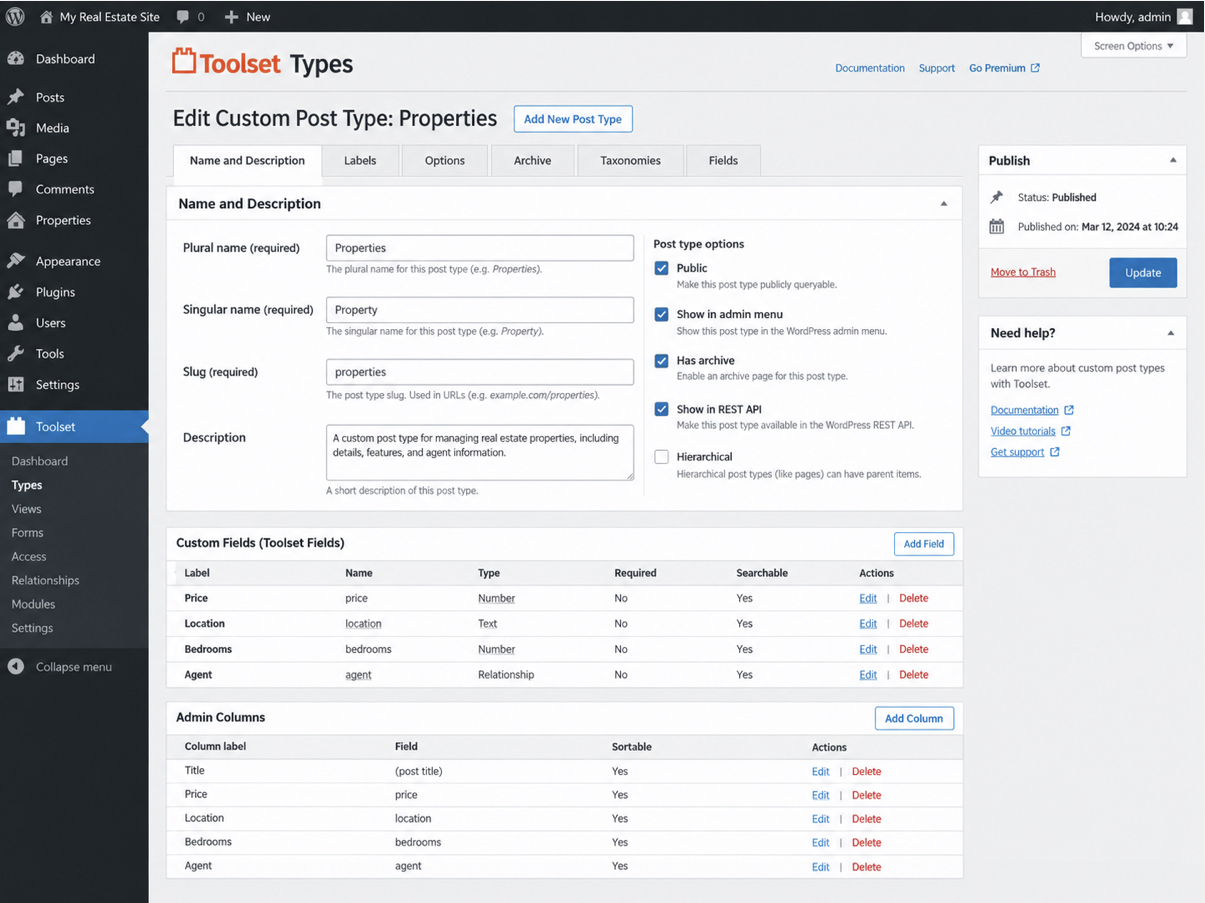
Task: Click the Properties house icon in sidebar
Action: (15, 220)
